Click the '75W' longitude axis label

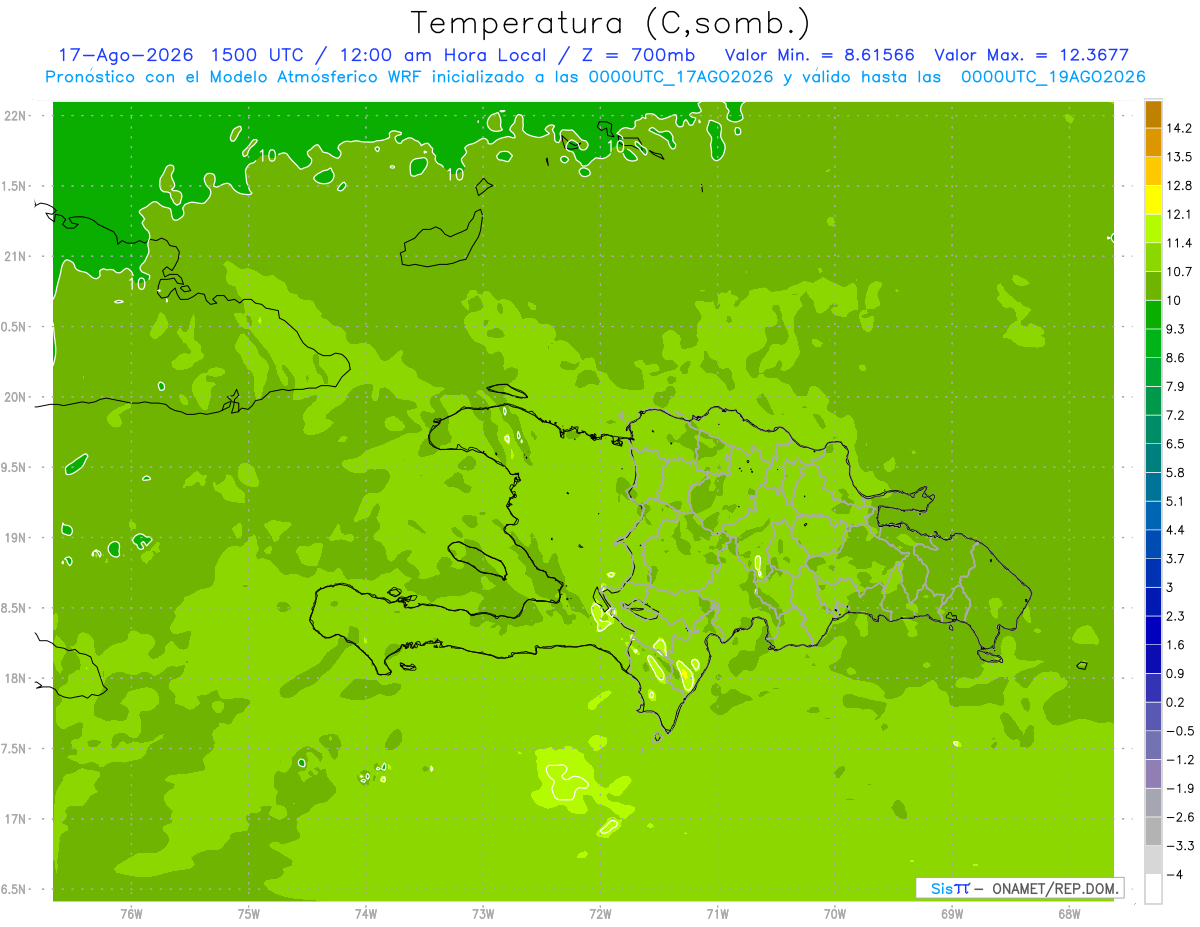(248, 914)
